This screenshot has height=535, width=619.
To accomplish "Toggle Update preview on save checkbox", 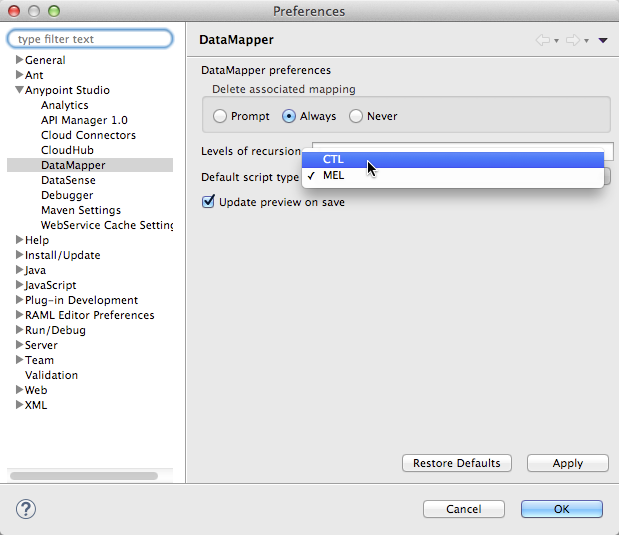I will point(209,202).
